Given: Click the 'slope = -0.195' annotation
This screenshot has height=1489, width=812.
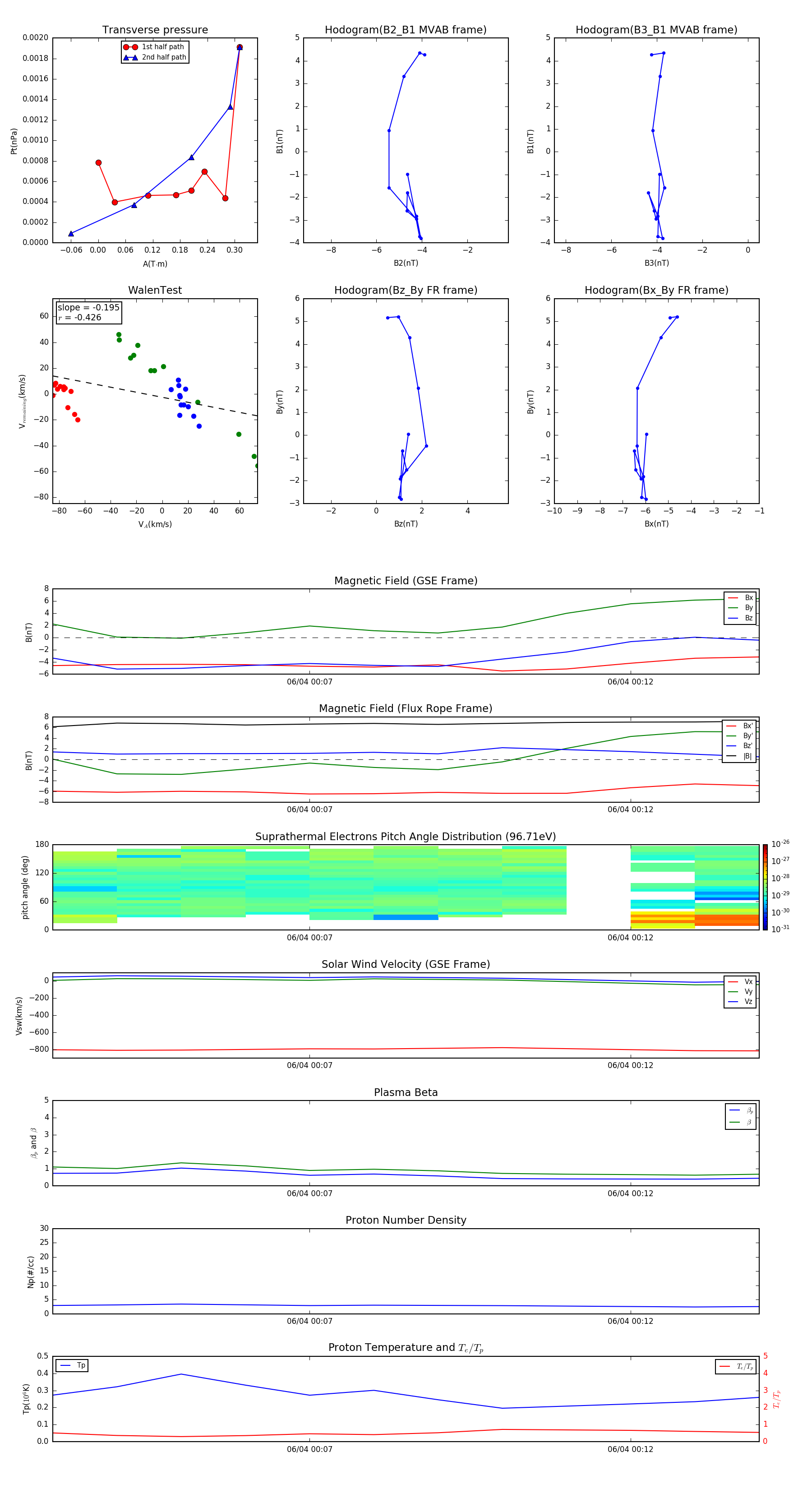Looking at the screenshot, I should 88,308.
